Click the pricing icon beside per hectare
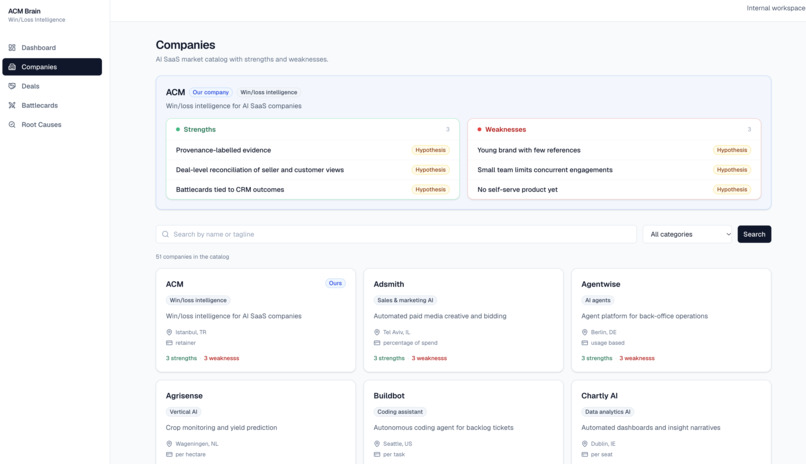This screenshot has width=806, height=464. coord(169,454)
